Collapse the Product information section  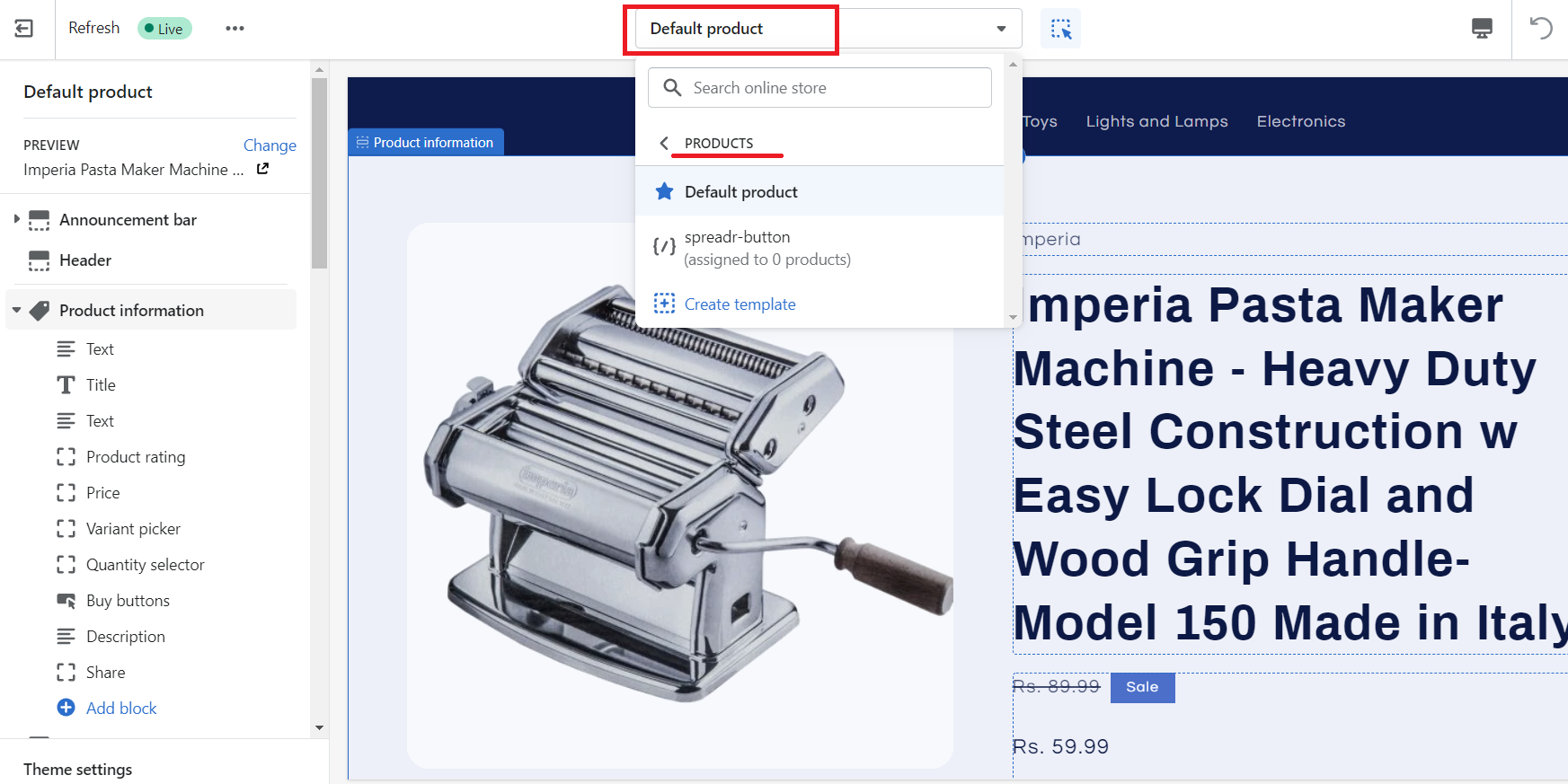(x=16, y=311)
